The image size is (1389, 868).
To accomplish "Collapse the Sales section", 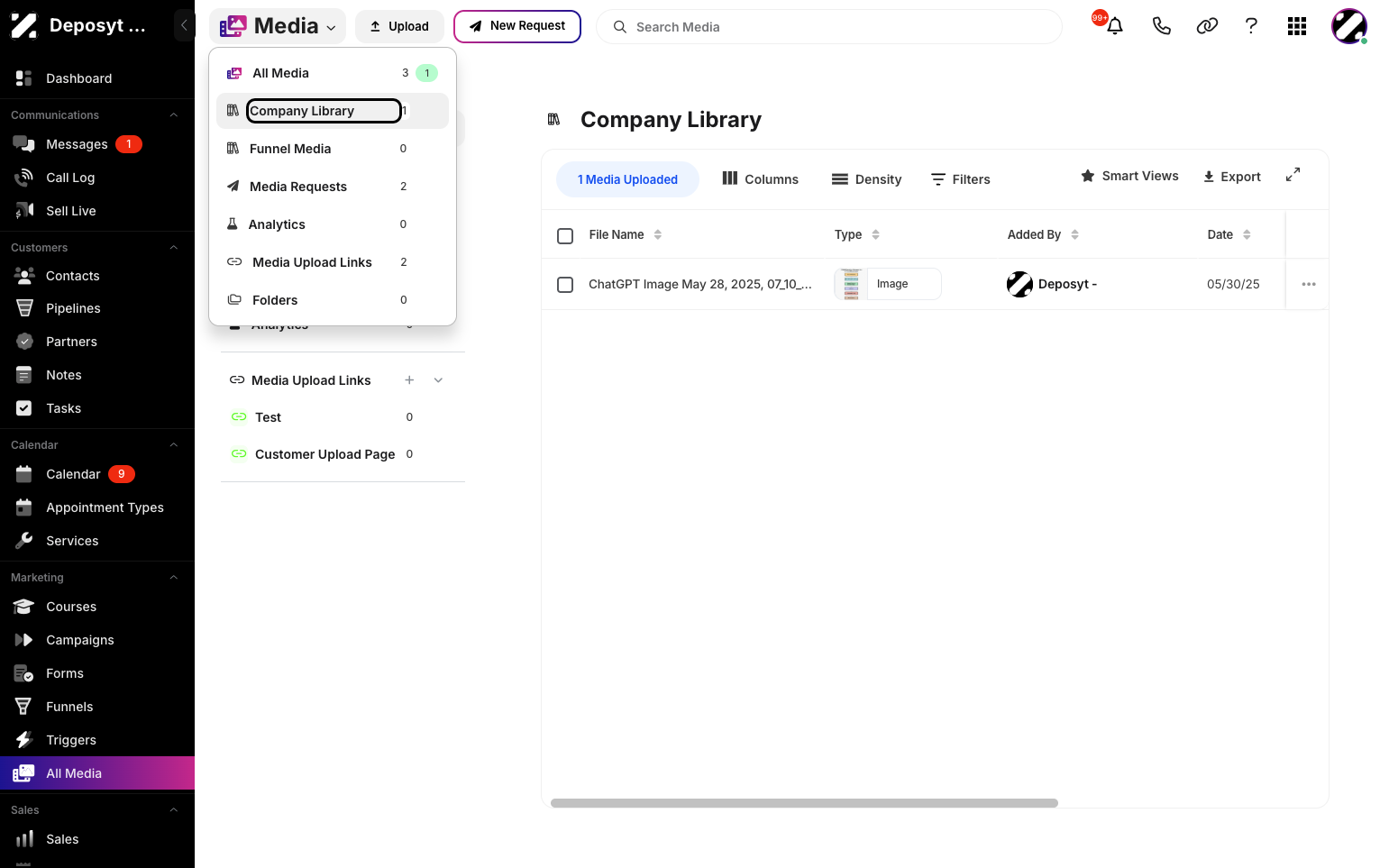I will (x=174, y=810).
